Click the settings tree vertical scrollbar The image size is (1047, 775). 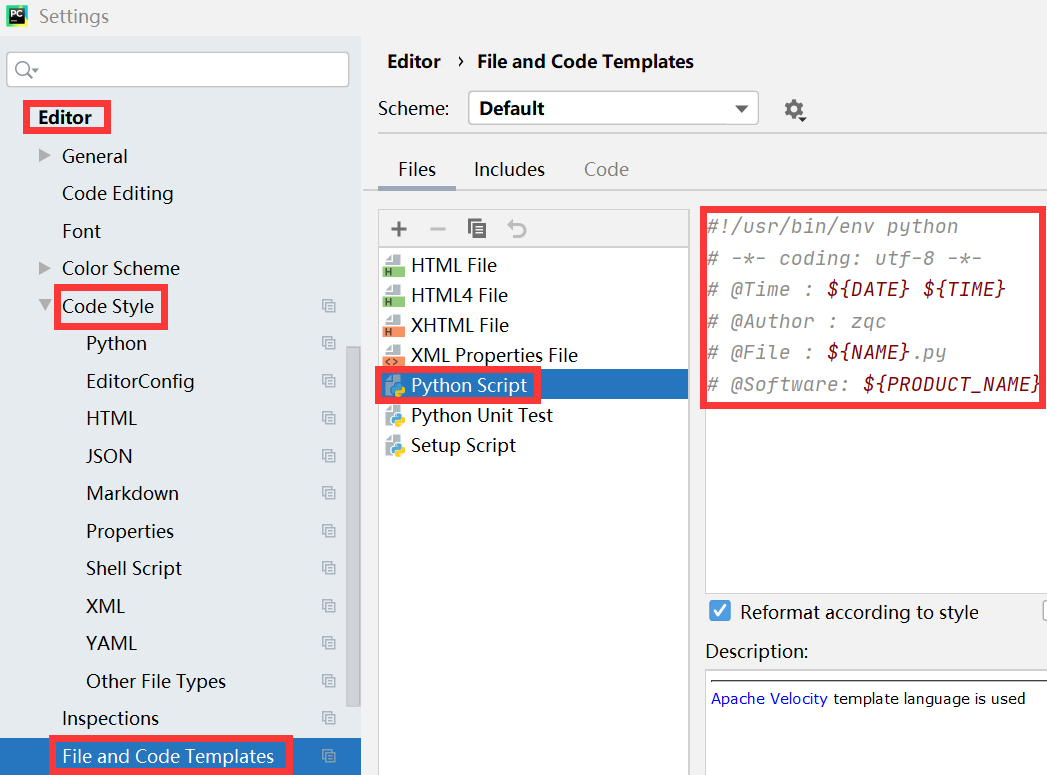pyautogui.click(x=353, y=526)
